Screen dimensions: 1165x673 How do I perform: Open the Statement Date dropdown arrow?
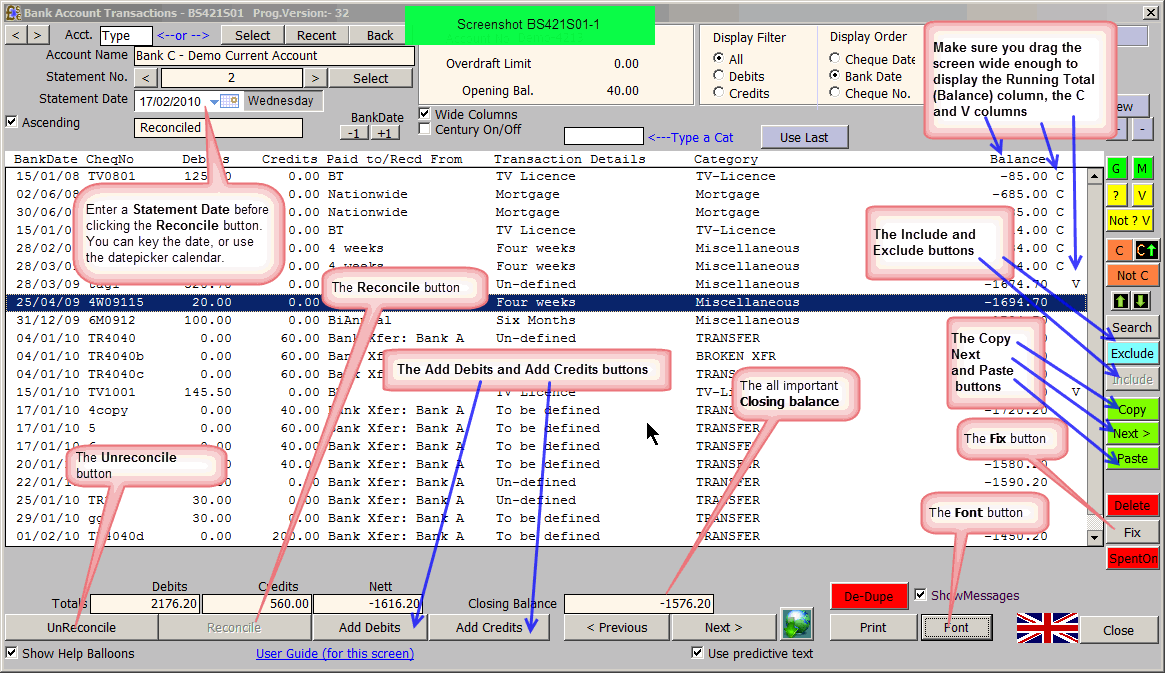[214, 102]
